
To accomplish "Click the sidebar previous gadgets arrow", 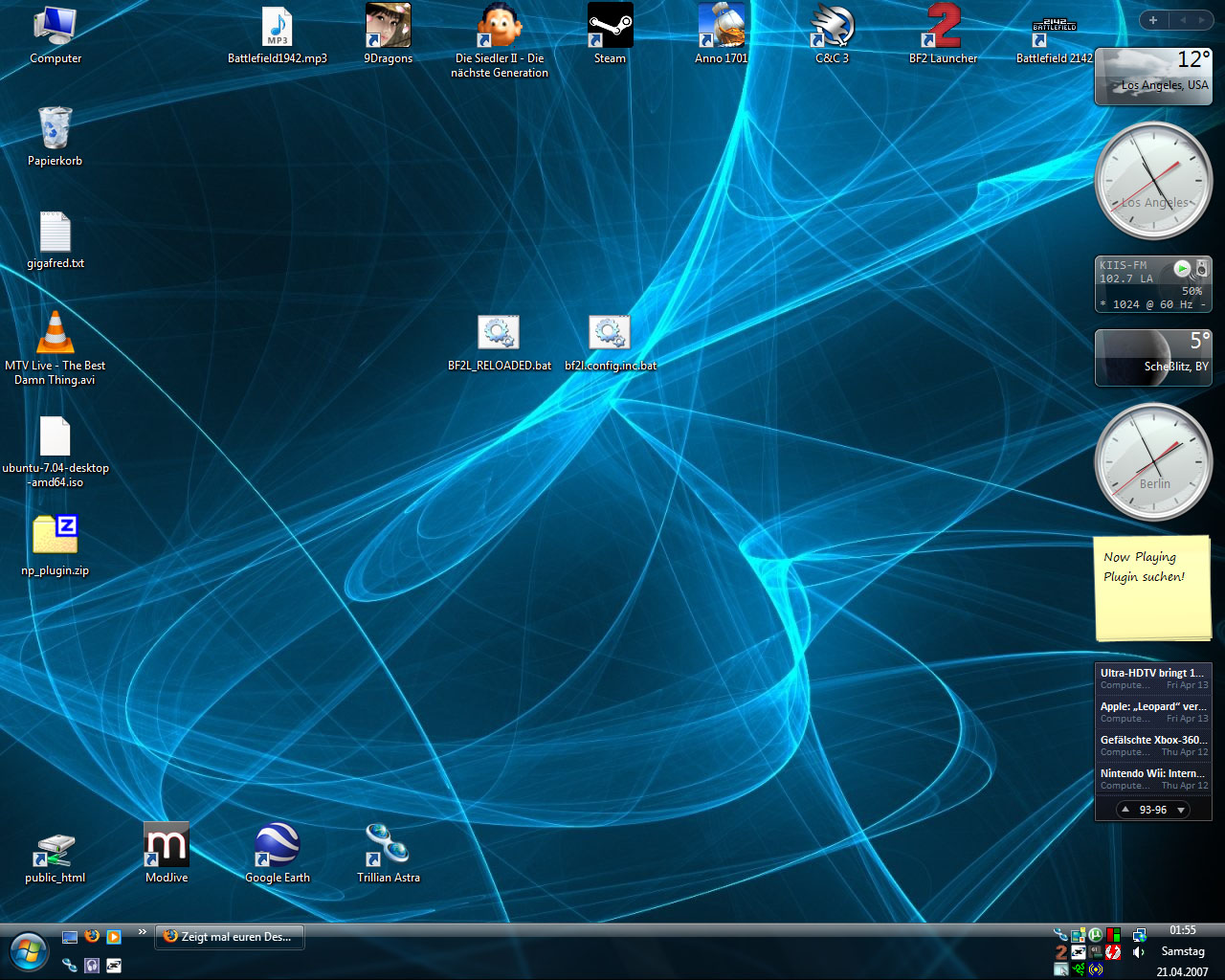I will point(1182,20).
